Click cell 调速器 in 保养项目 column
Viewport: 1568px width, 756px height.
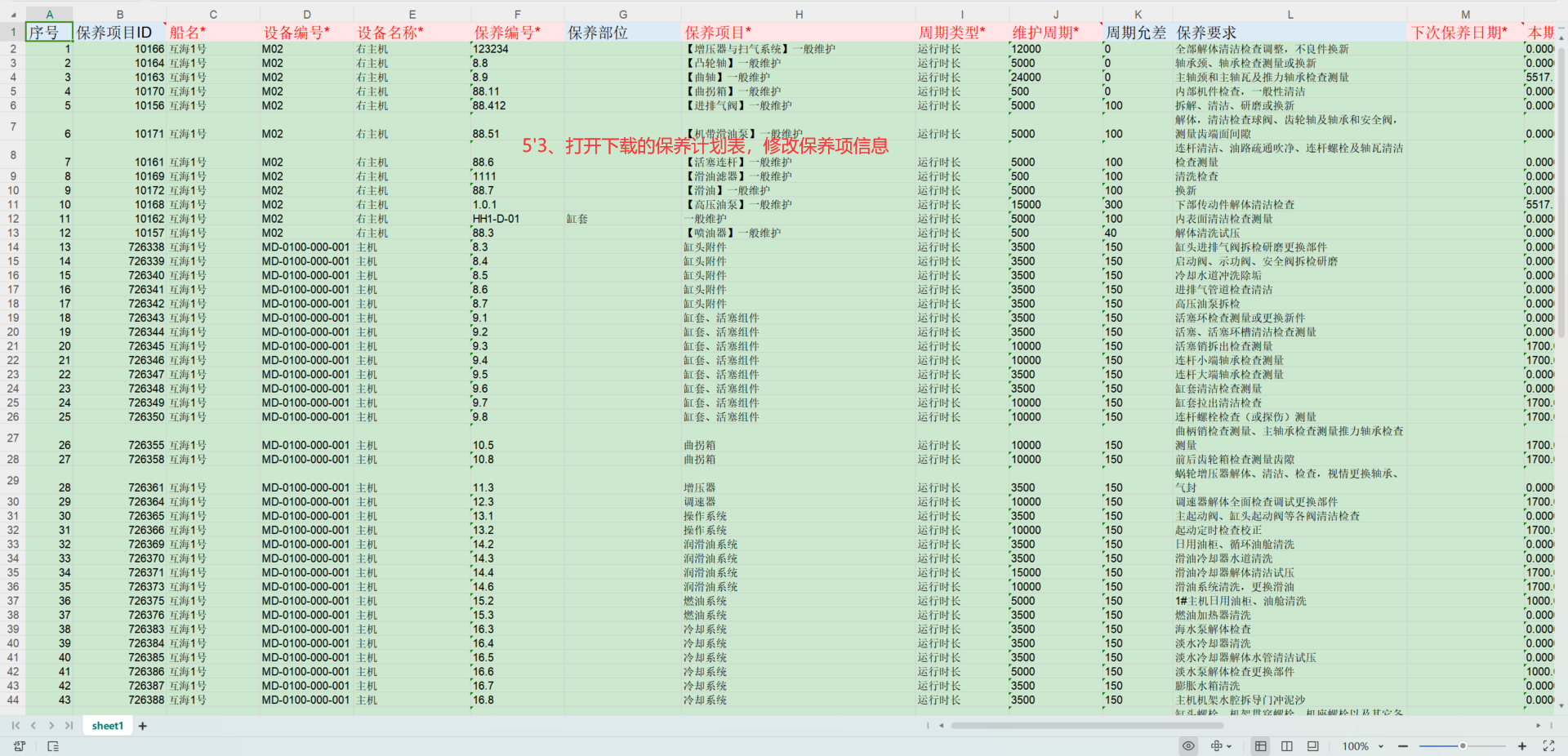(799, 502)
